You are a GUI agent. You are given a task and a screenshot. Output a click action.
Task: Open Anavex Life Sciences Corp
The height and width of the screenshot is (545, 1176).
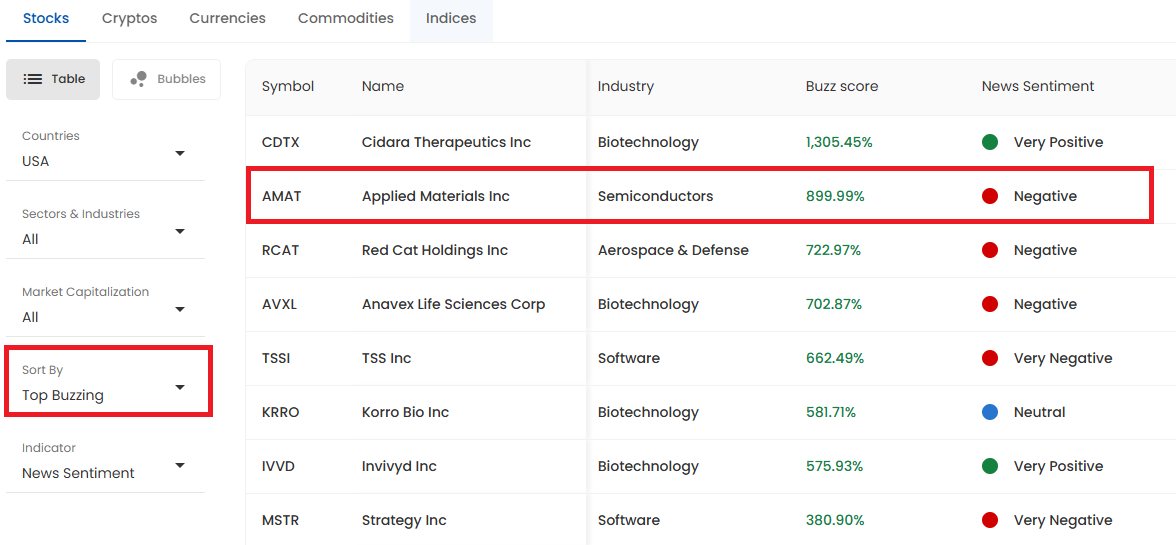453,304
